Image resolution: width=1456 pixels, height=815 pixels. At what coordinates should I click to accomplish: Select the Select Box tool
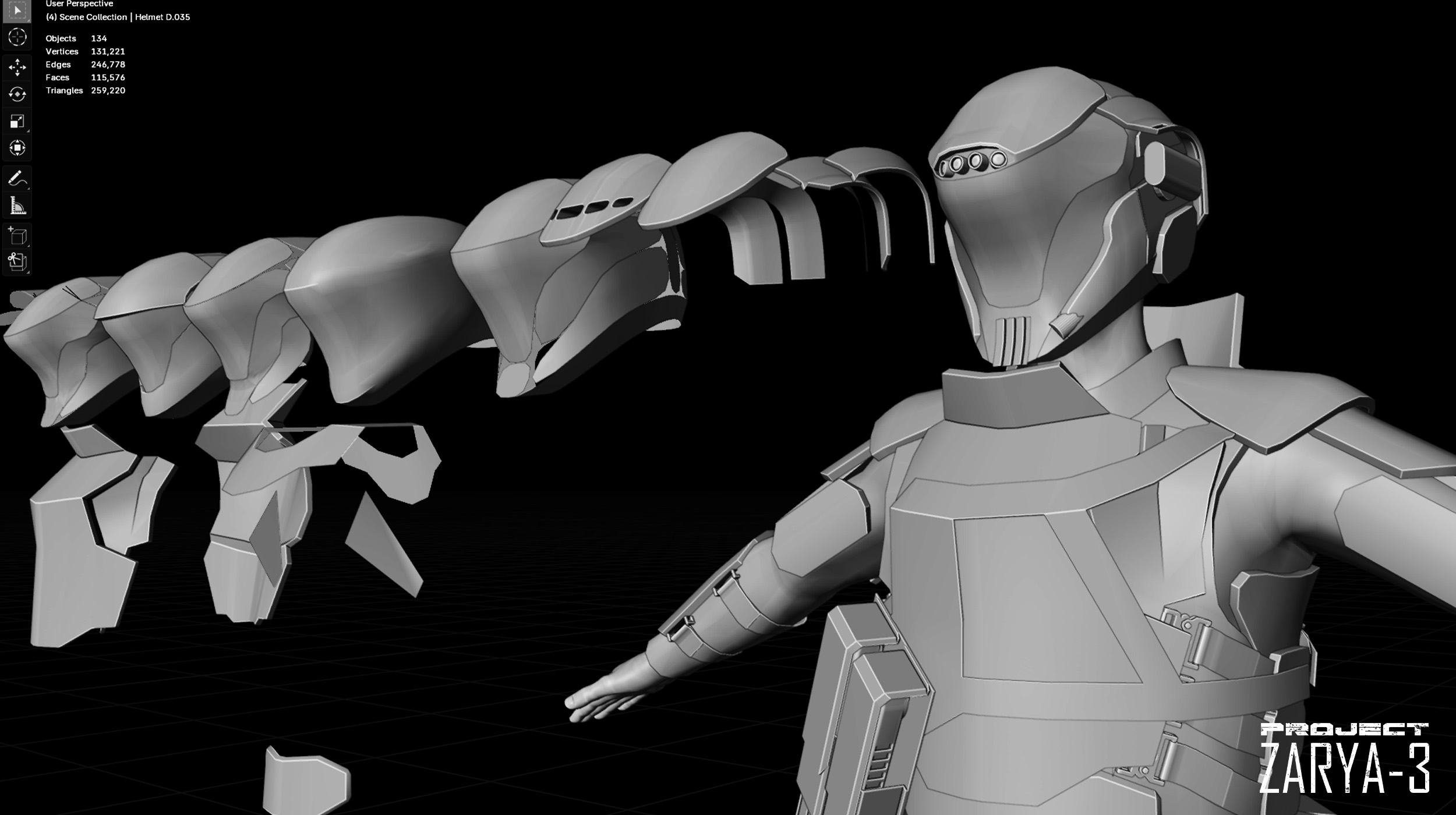click(x=17, y=10)
